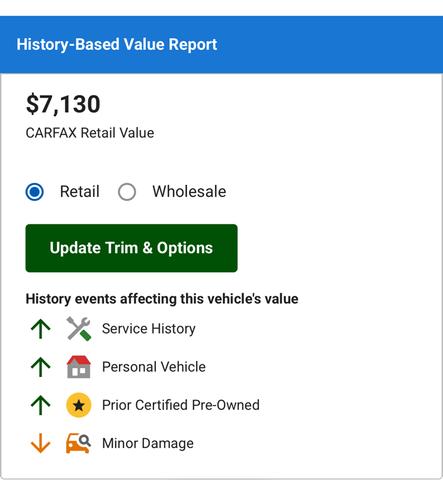Click the up arrow beside Prior Certified Pre-Owned
This screenshot has width=443, height=480.
point(40,405)
